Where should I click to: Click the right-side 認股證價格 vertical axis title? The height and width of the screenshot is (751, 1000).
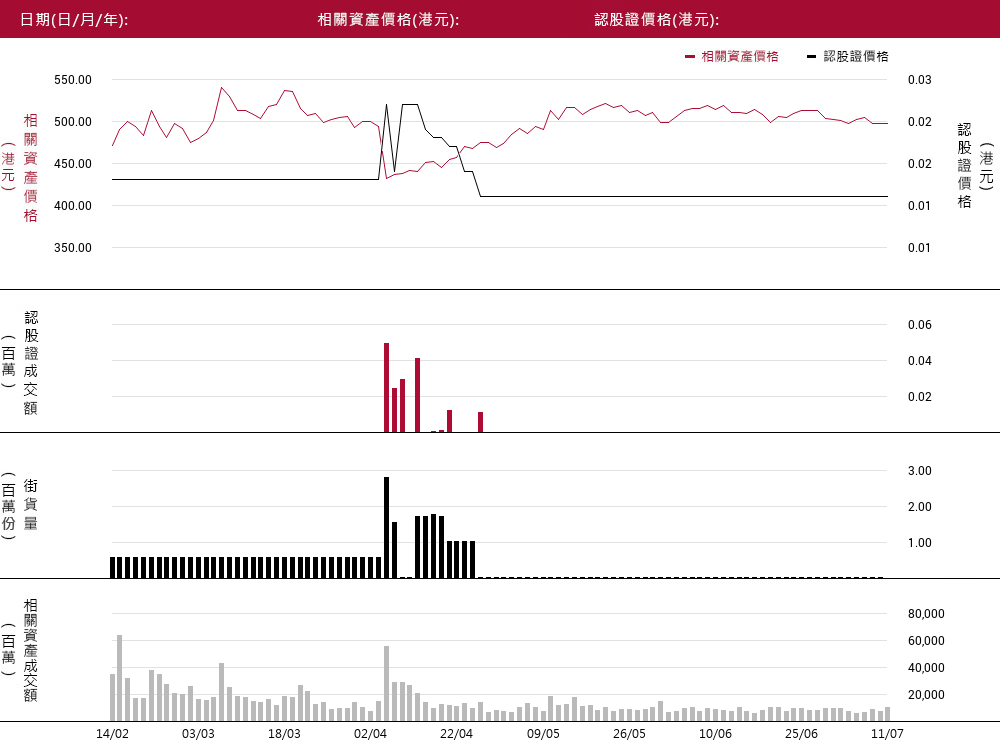[964, 166]
